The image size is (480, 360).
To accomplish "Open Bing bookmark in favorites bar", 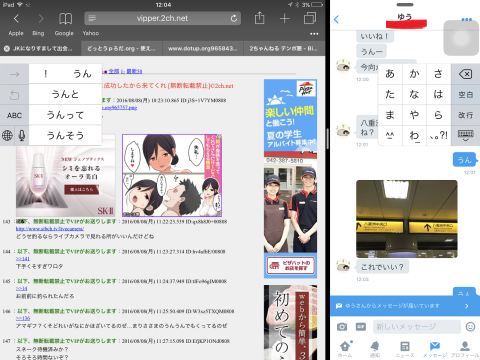I will coord(38,33).
